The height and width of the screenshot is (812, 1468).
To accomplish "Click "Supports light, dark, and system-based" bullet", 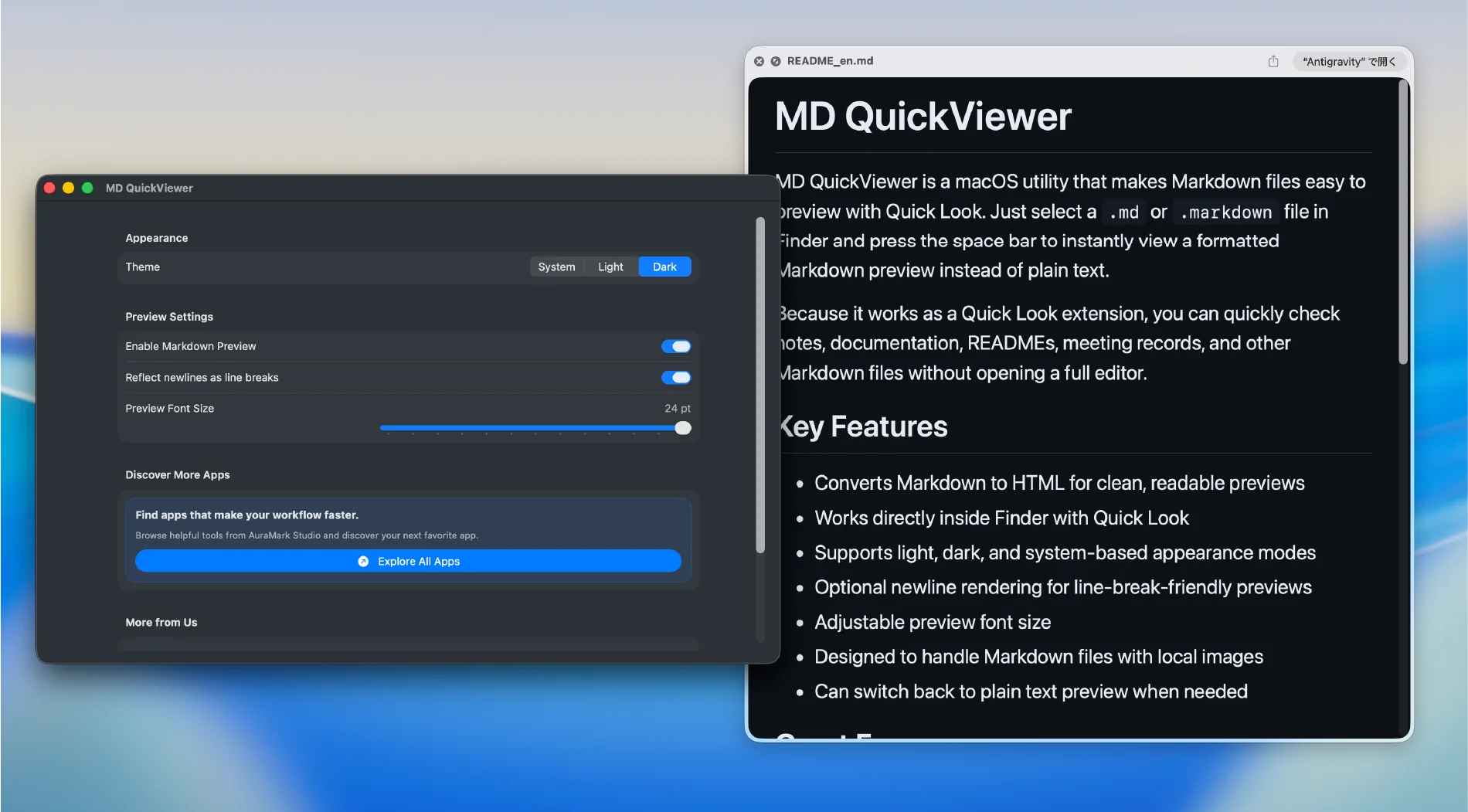I will coord(1065,552).
